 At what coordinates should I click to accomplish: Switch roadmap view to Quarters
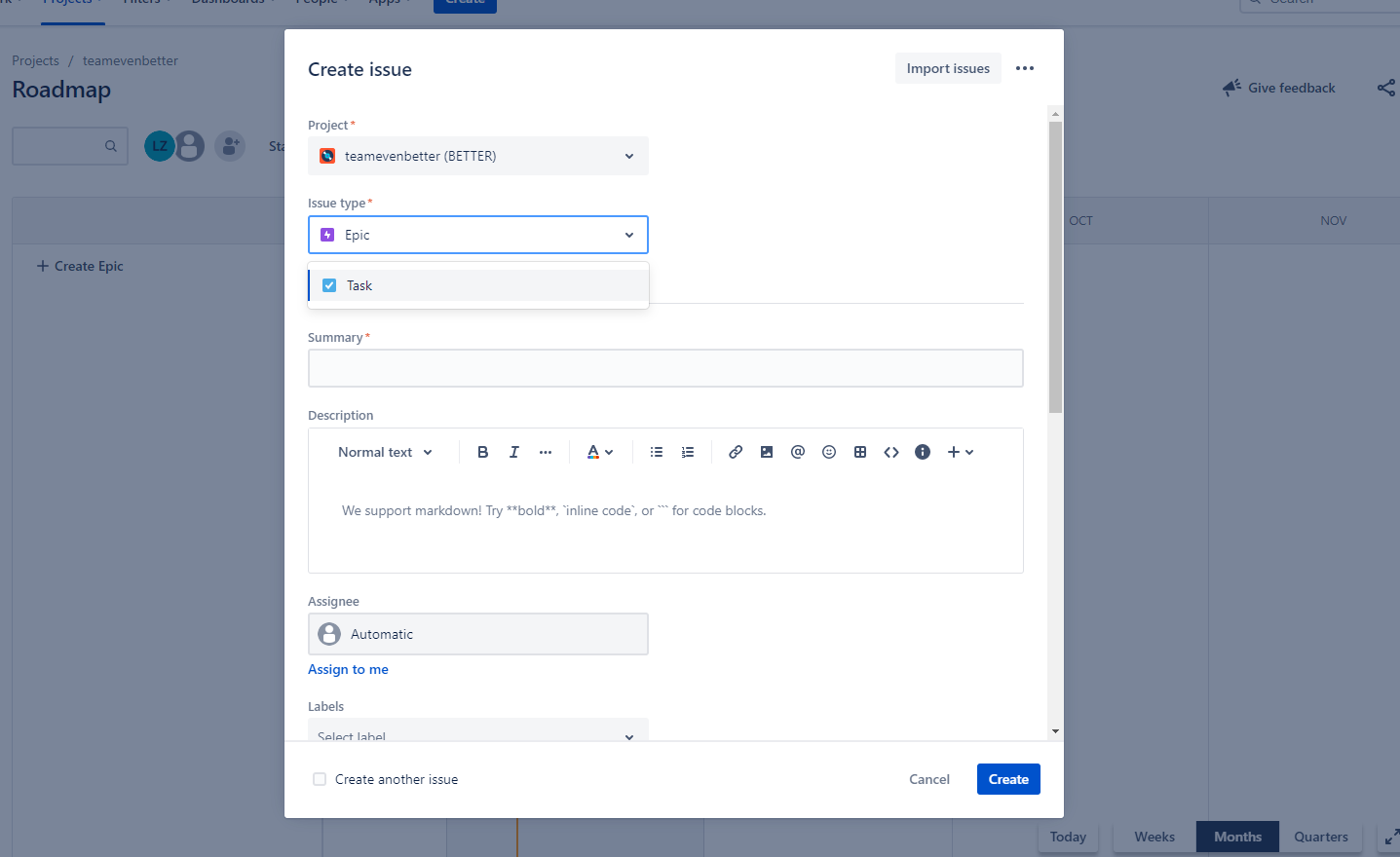pos(1321,837)
